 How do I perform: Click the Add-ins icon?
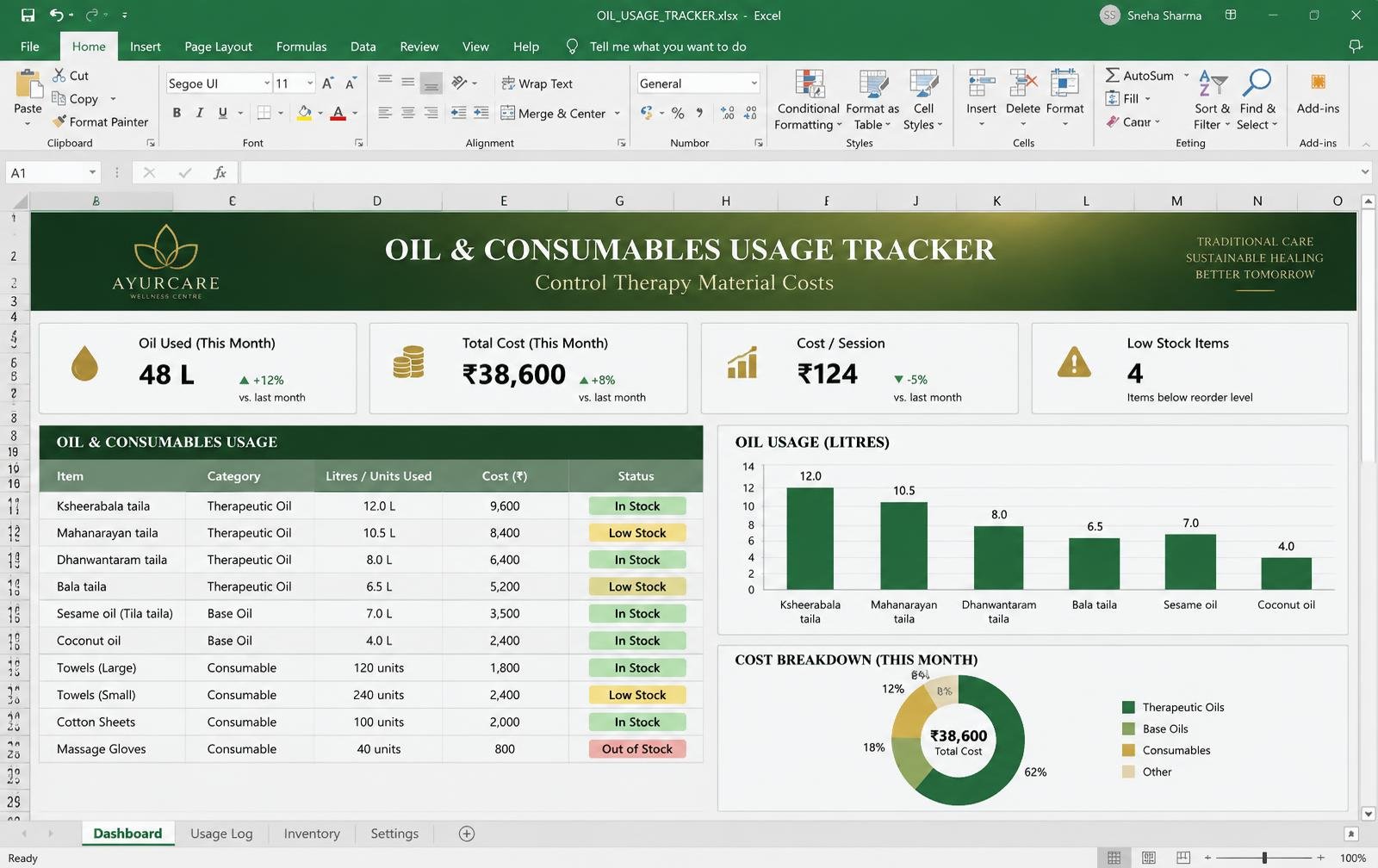(x=1318, y=83)
